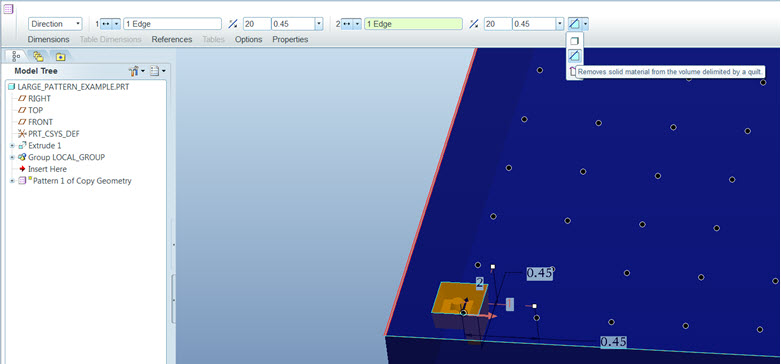Click the first direction 1 Edge collector
The height and width of the screenshot is (364, 781).
(x=172, y=24)
